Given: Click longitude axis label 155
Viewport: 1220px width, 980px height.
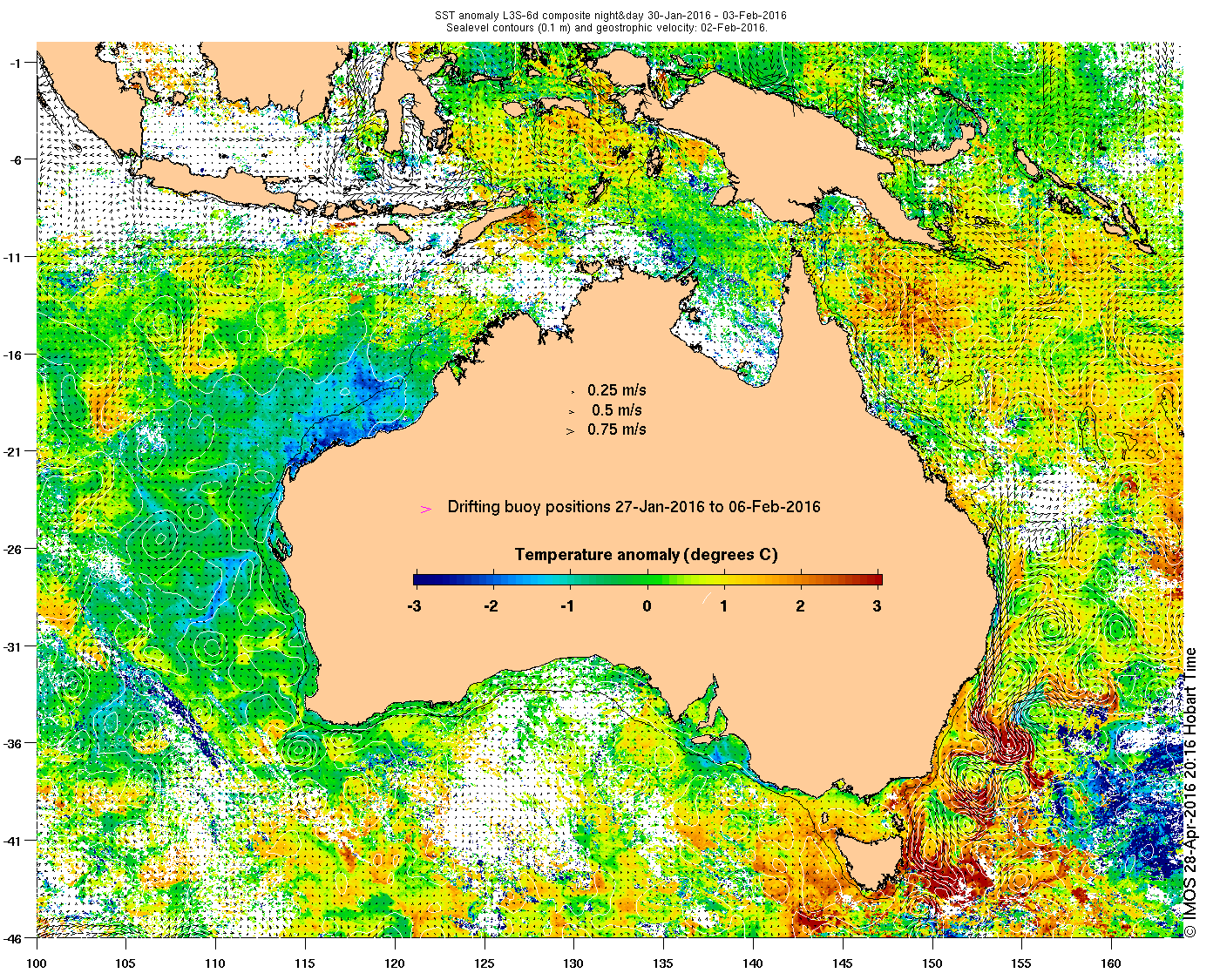Looking at the screenshot, I should (x=1021, y=963).
